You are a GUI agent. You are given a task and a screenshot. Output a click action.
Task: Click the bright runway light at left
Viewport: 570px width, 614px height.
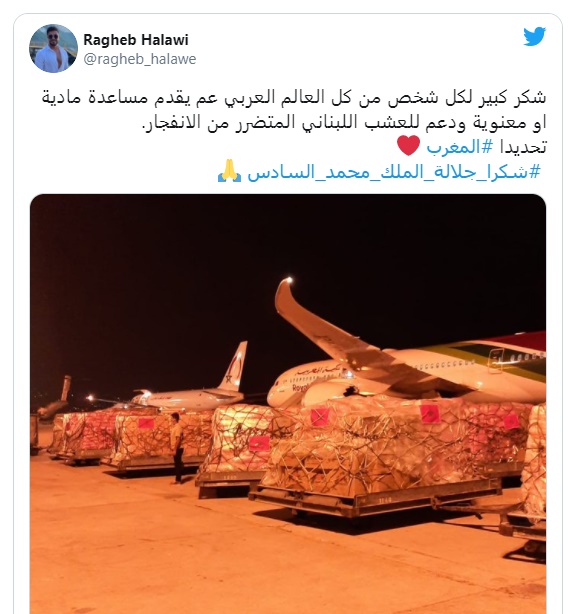[x=90, y=399]
